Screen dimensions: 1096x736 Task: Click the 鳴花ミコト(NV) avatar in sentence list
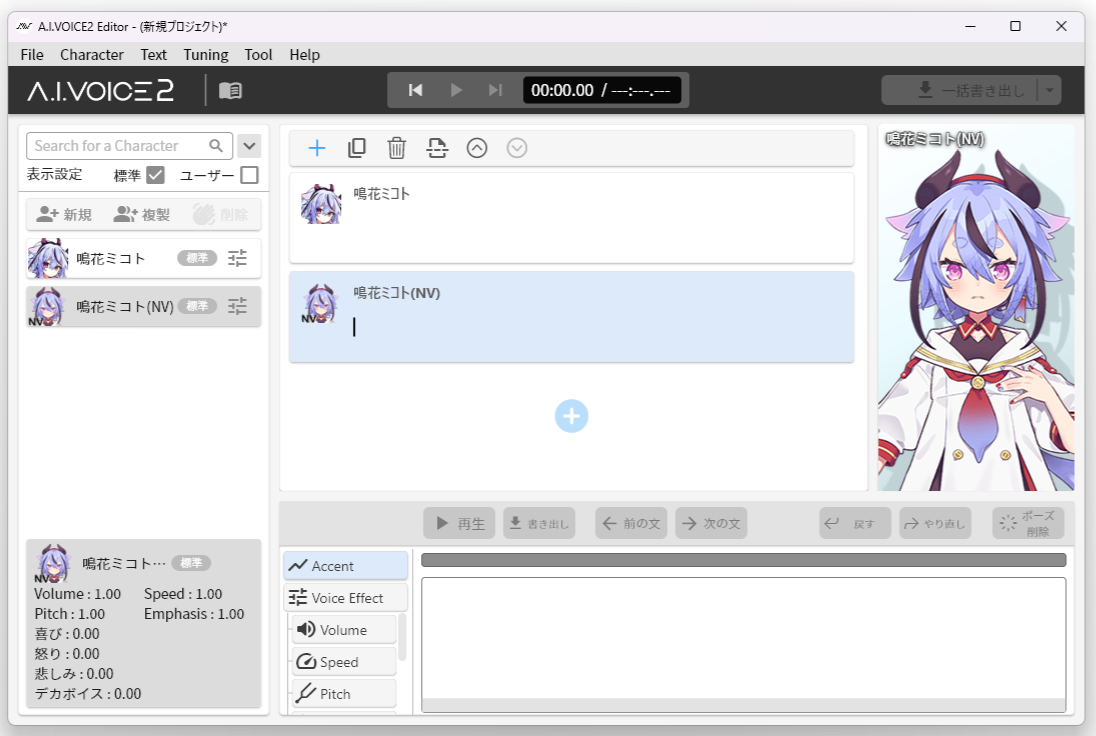[x=320, y=303]
